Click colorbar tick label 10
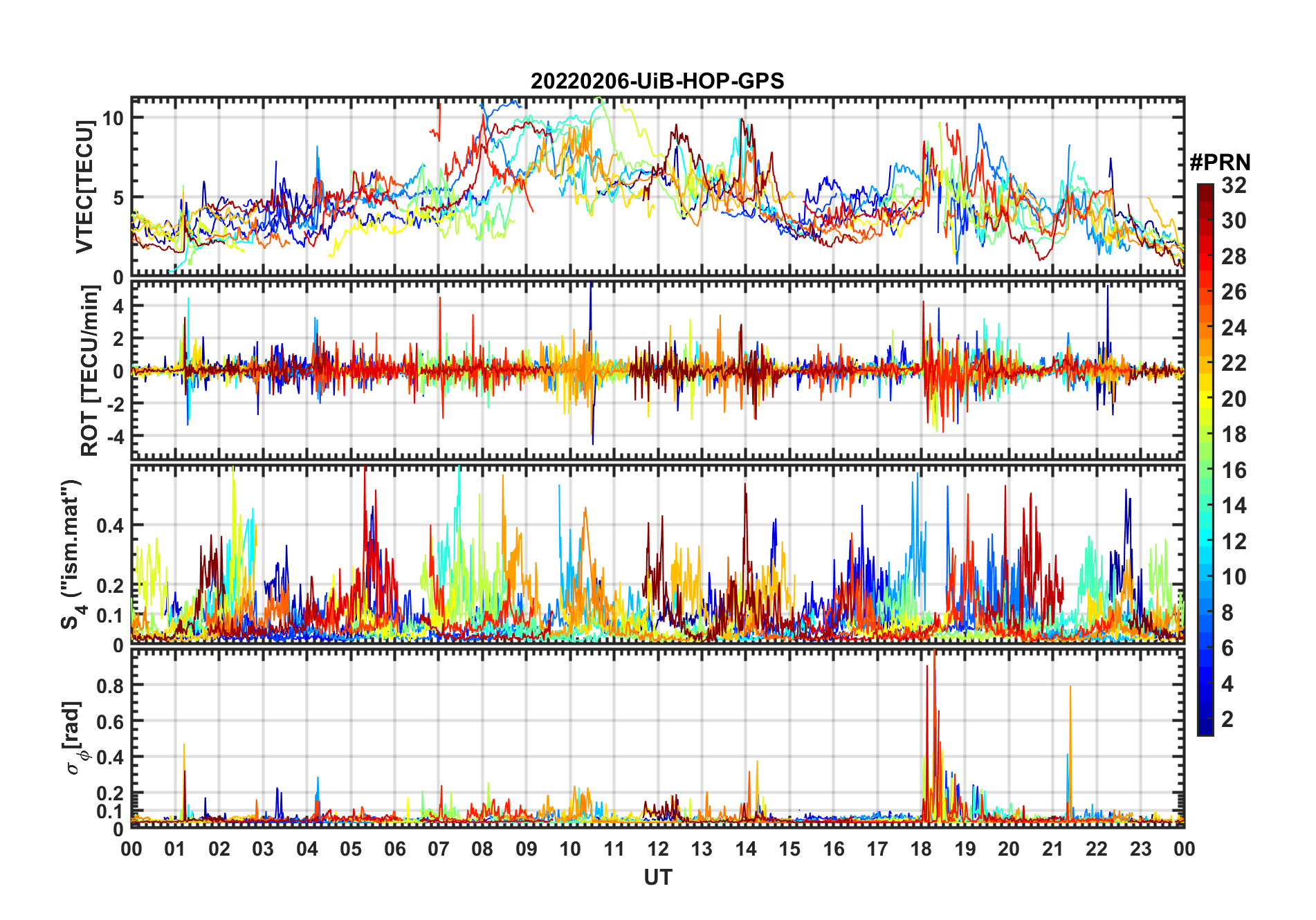 click(x=1234, y=577)
